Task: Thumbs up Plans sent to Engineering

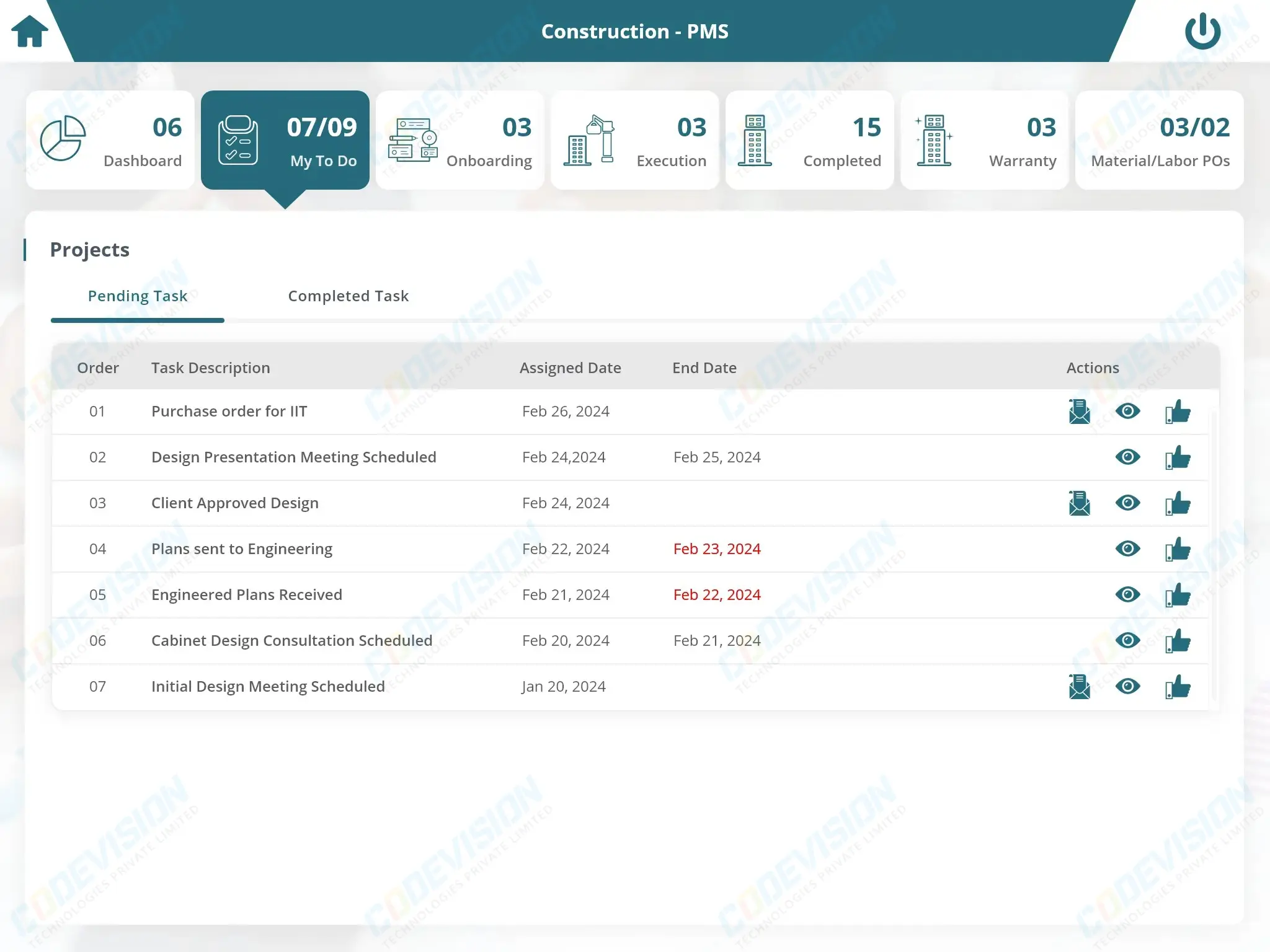Action: 1178,549
